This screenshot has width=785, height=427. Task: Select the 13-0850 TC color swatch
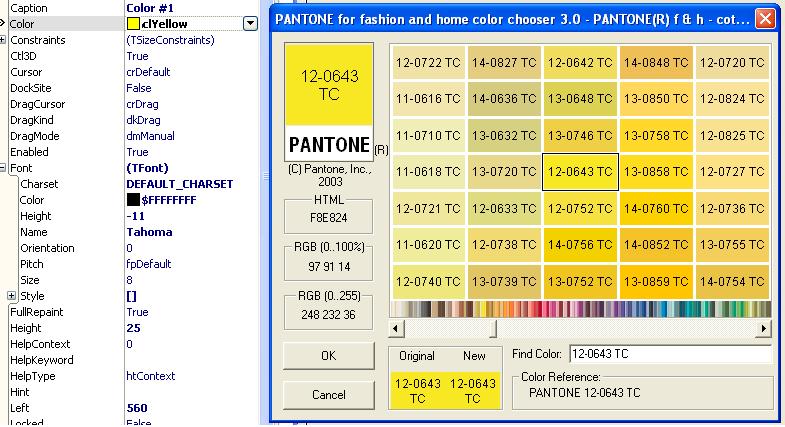point(656,99)
